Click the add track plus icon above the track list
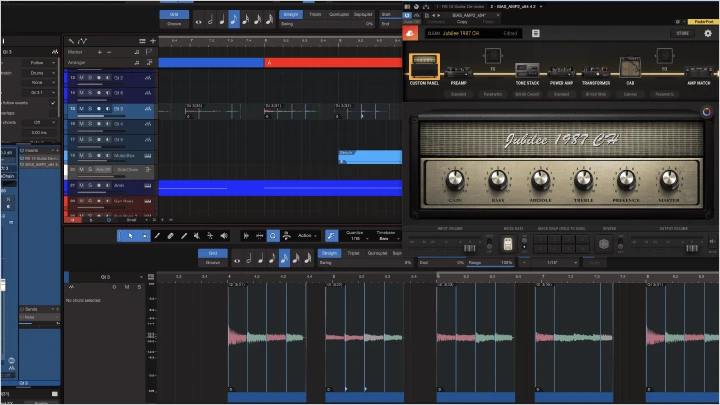The image size is (720, 405). (153, 41)
